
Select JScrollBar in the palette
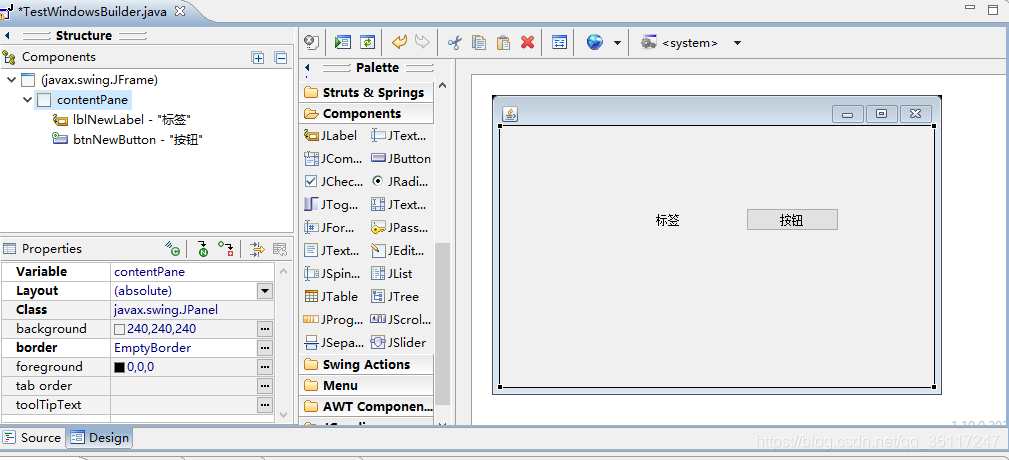402,319
